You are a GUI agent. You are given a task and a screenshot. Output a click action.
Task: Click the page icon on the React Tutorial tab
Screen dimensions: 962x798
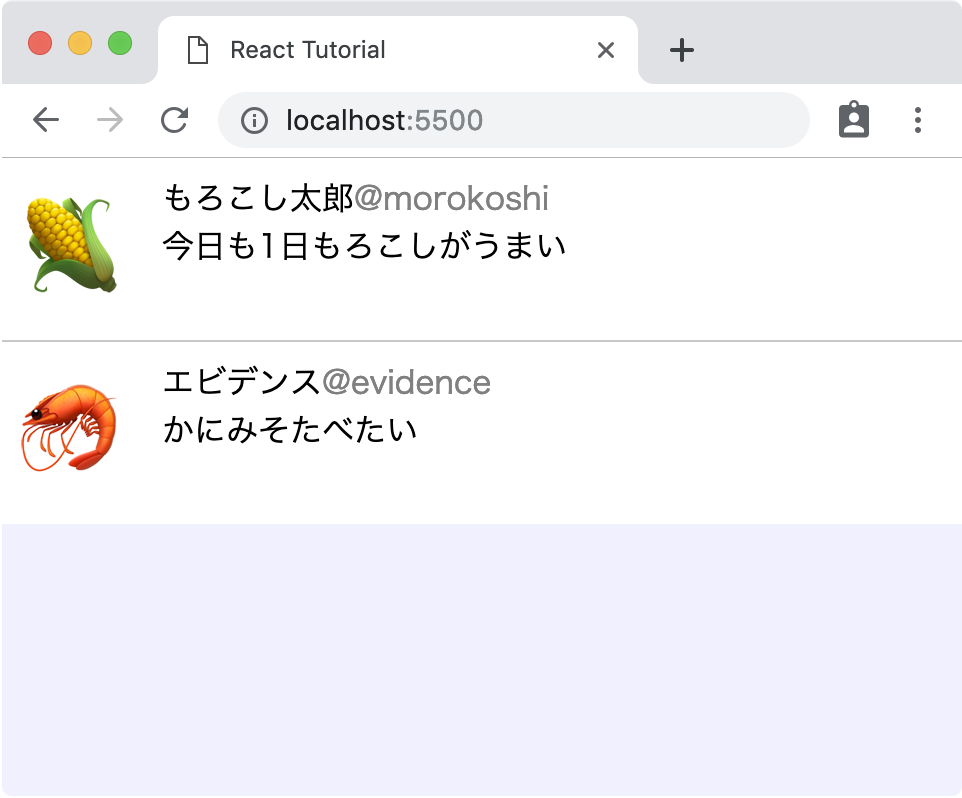pyautogui.click(x=198, y=50)
